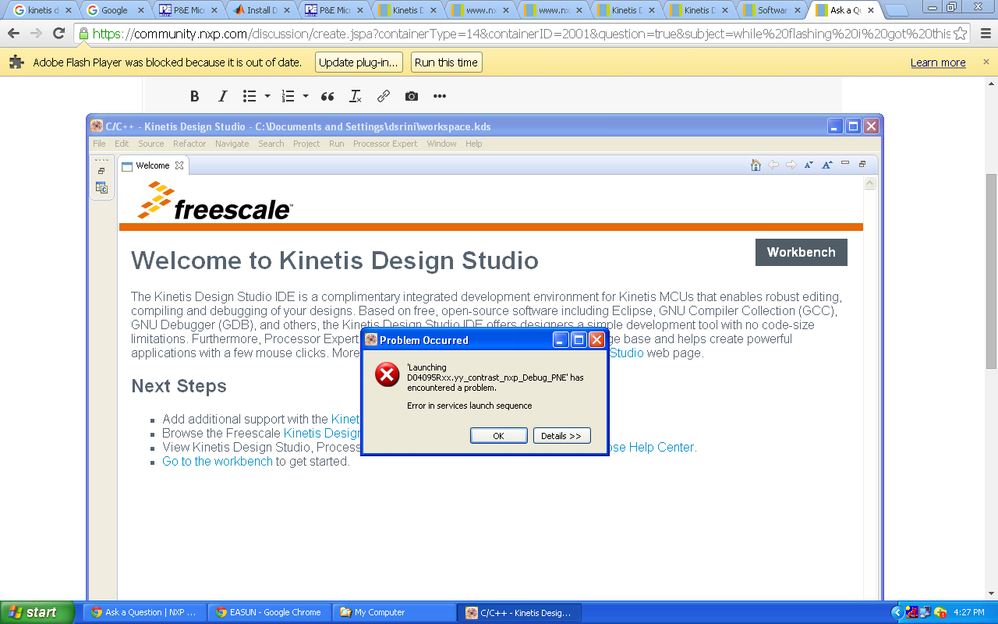Close the Welcome tab
The image size is (998, 624).
(x=179, y=166)
